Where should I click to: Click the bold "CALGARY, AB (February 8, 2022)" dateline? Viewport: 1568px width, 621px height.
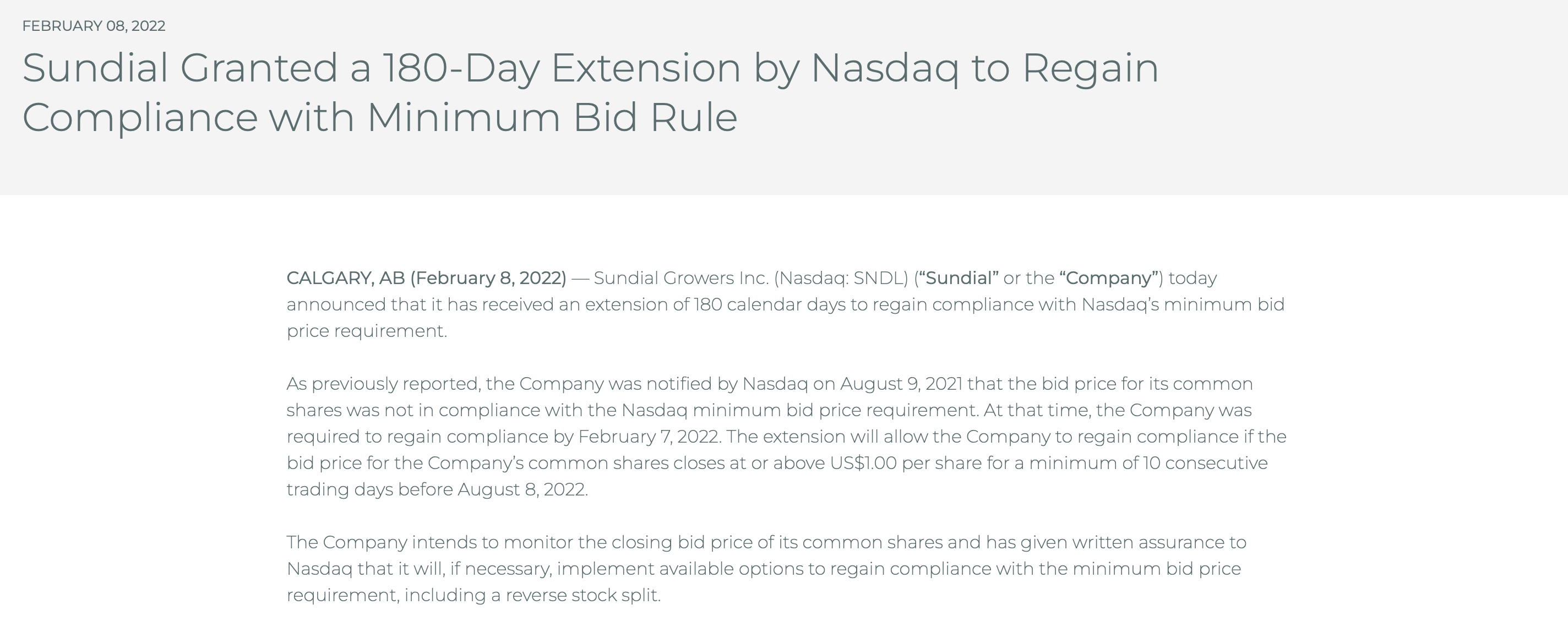tap(426, 278)
